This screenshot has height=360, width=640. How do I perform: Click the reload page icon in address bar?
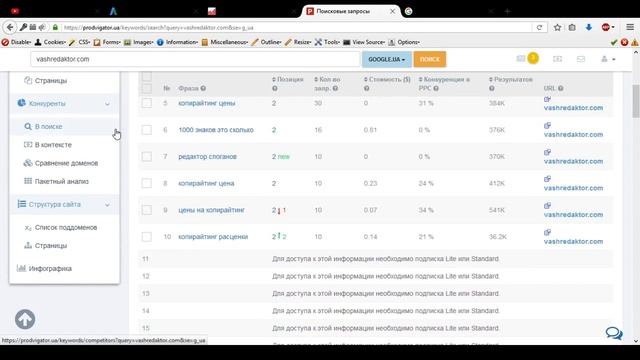(539, 27)
